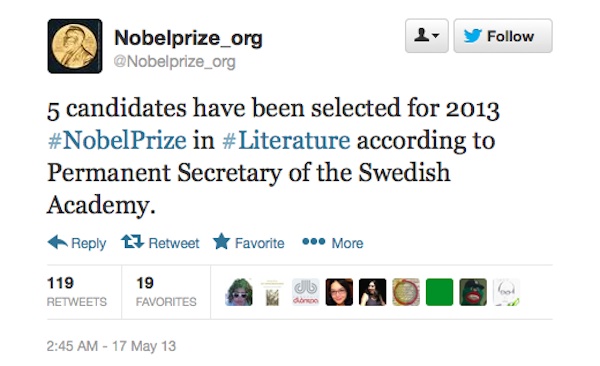Screen dimensions: 600x366
Task: Open the #Literature hashtag
Action: 286,140
